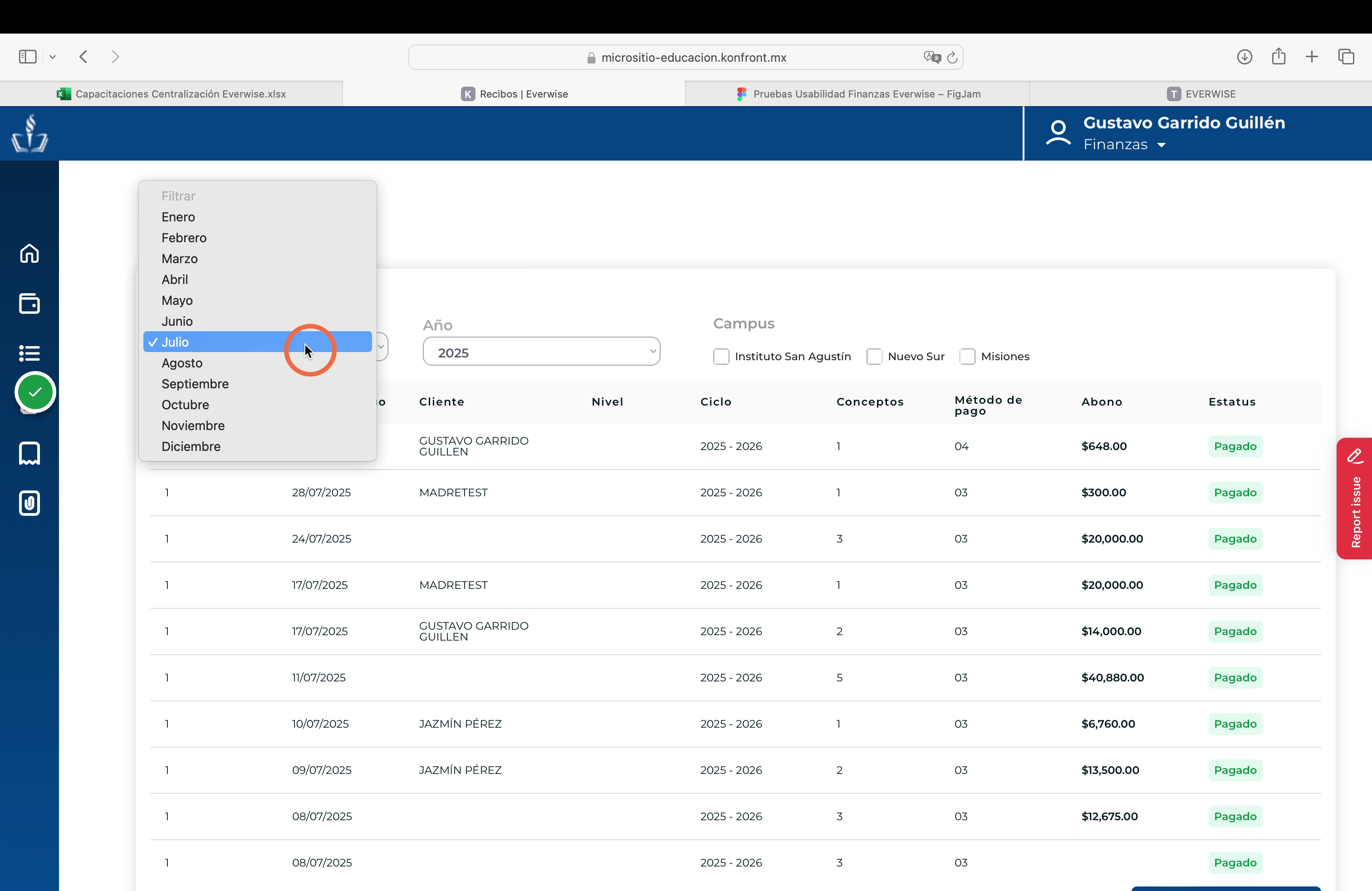Image resolution: width=1372 pixels, height=891 pixels.
Task: Open Safari sidebar options chevron
Action: tap(53, 56)
